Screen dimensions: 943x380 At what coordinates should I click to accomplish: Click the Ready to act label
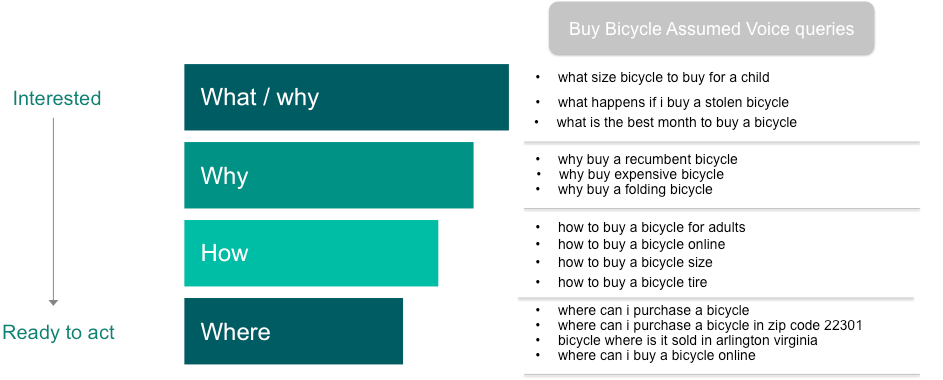point(58,332)
